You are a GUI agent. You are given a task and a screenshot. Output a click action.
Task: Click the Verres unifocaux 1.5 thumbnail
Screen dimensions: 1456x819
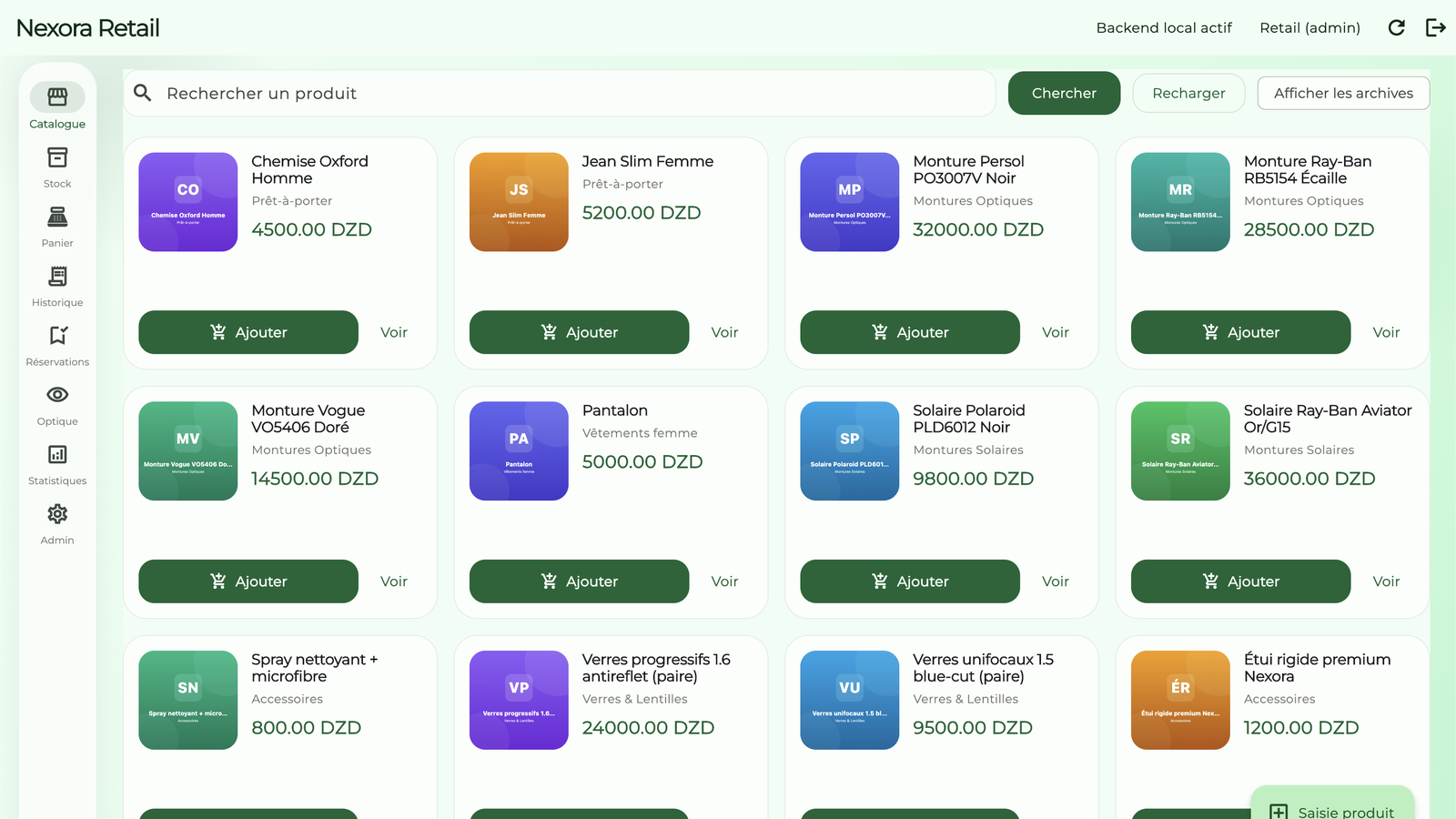tap(850, 700)
